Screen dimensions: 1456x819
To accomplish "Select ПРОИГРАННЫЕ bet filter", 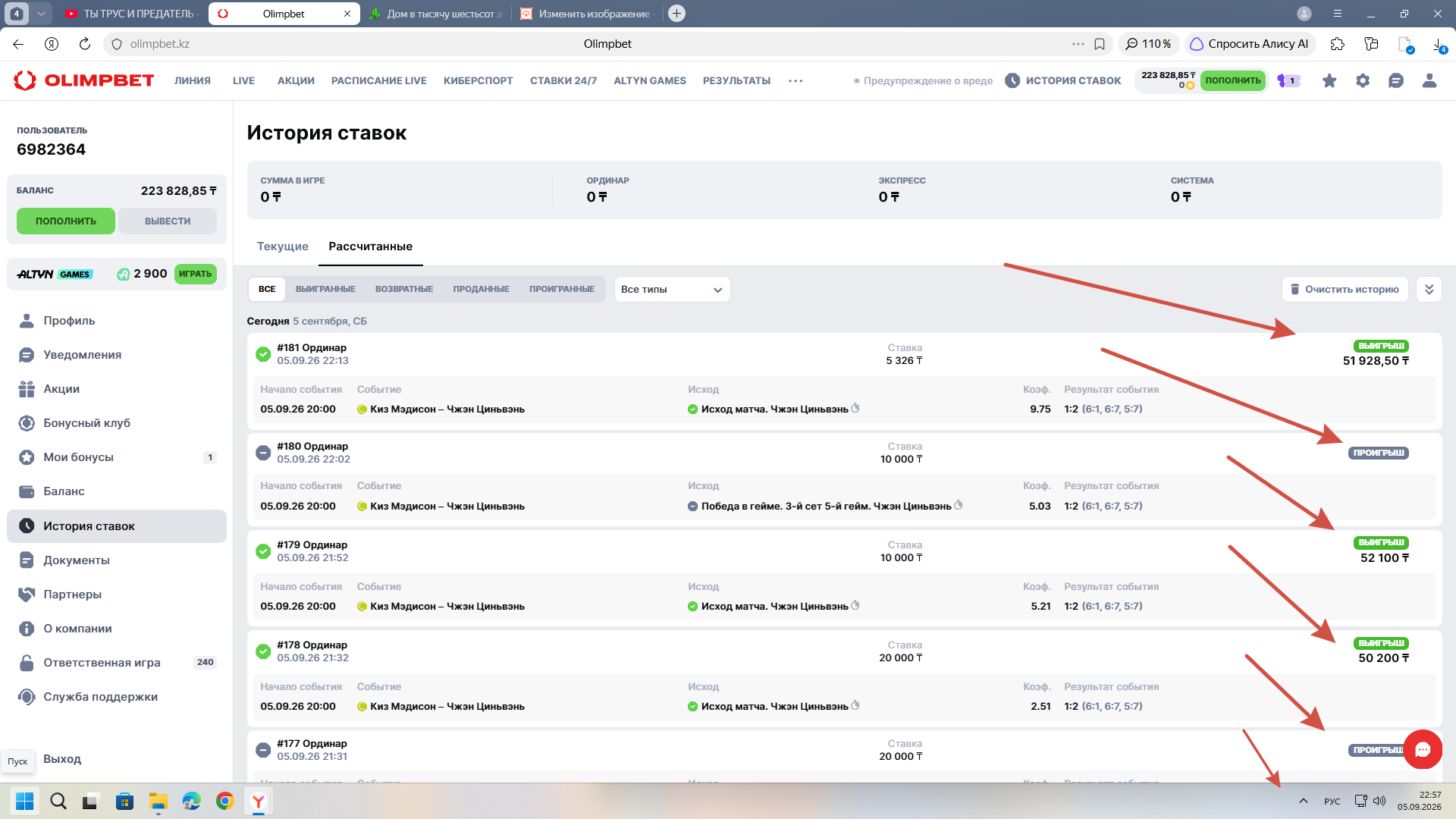I will point(562,289).
